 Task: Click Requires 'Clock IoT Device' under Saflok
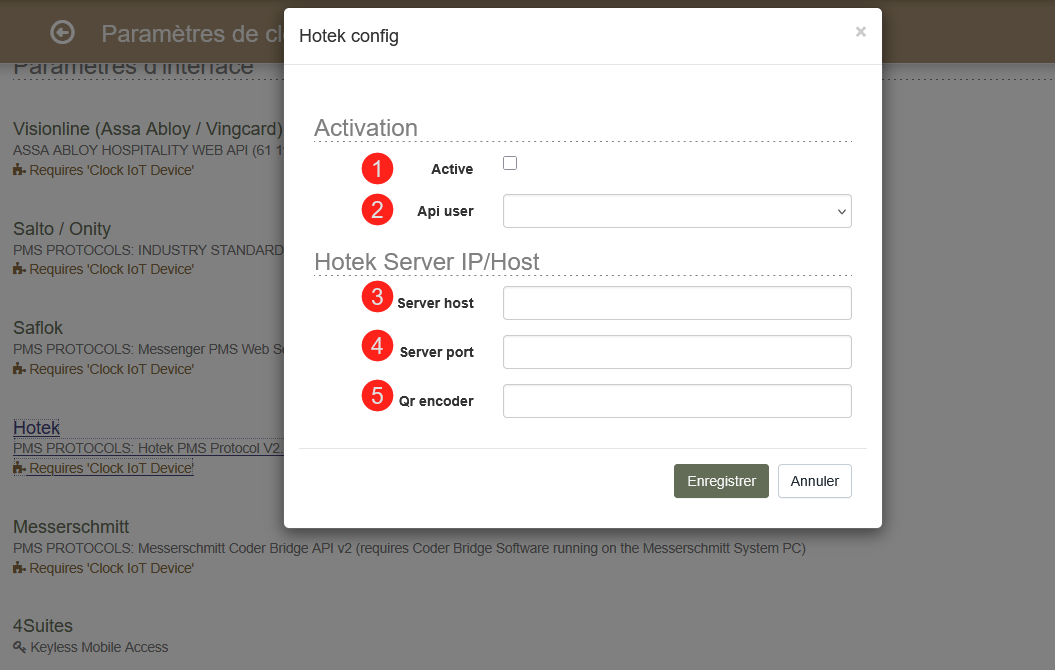point(111,369)
